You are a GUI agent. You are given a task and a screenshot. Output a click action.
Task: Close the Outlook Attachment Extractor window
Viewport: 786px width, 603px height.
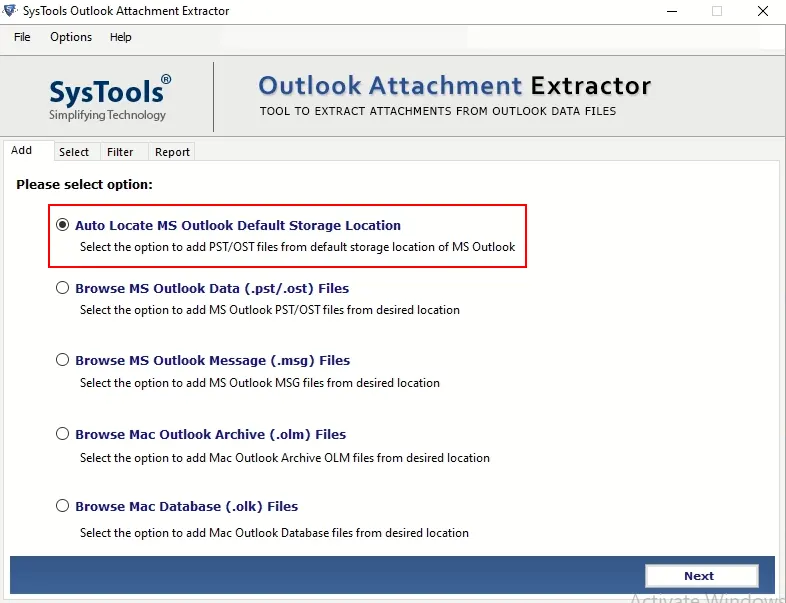point(763,11)
